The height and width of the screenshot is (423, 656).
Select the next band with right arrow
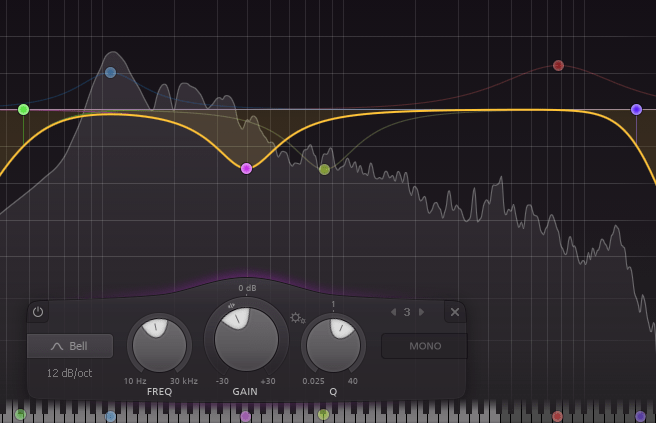[x=421, y=312]
